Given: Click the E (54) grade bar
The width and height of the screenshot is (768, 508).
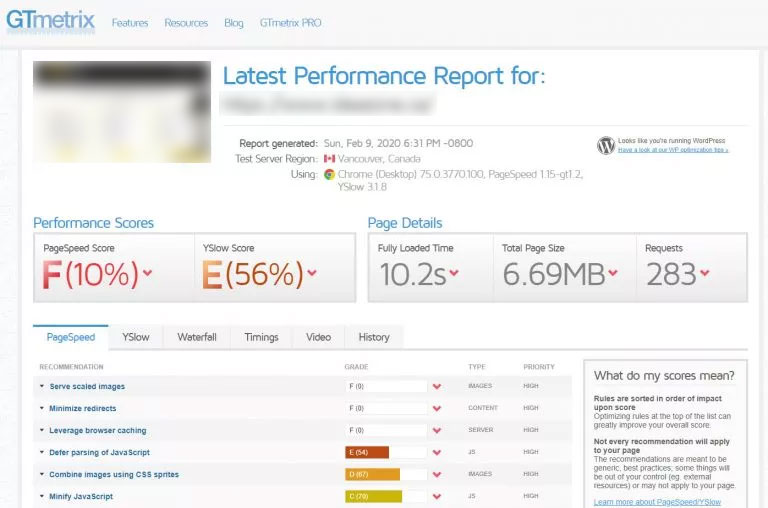Looking at the screenshot, I should [x=367, y=452].
